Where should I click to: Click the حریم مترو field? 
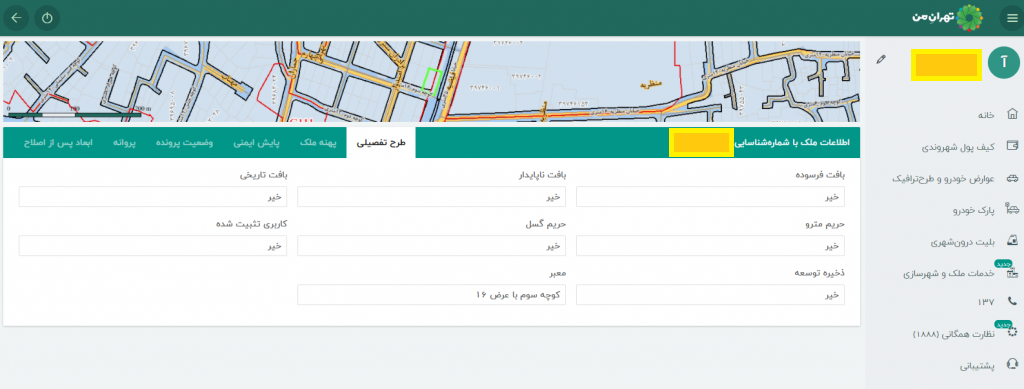[710, 245]
